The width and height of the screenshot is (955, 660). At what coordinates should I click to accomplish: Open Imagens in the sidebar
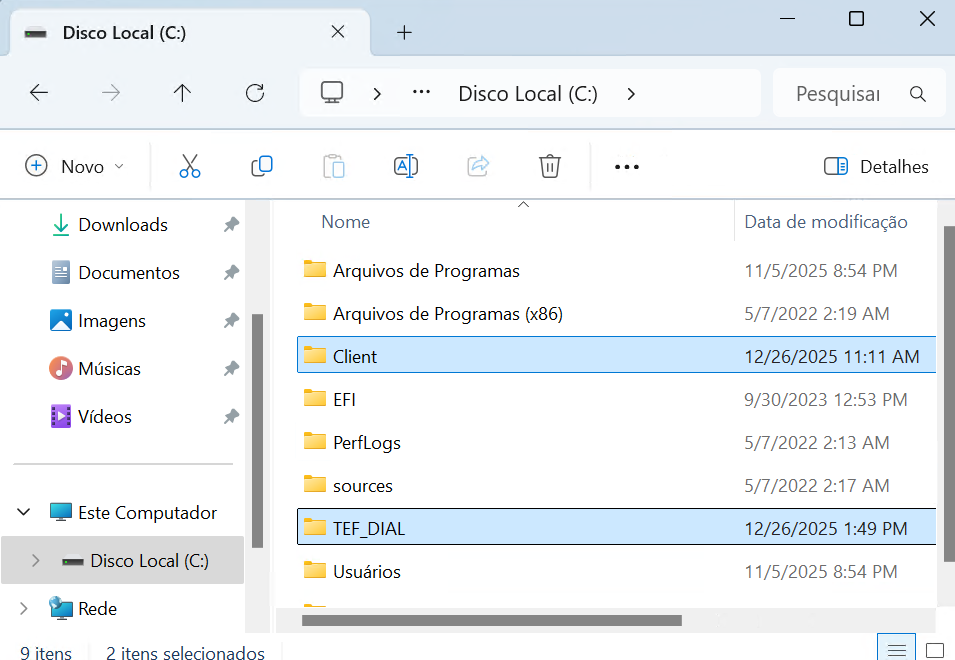point(112,320)
